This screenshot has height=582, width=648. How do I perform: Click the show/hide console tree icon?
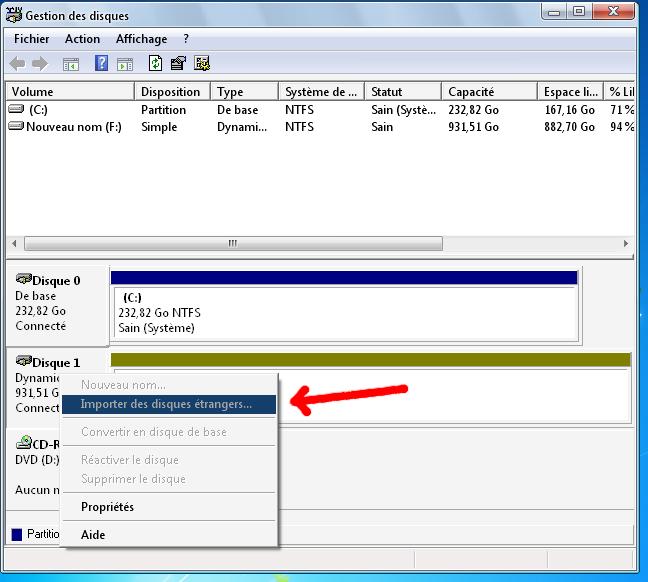pos(71,64)
